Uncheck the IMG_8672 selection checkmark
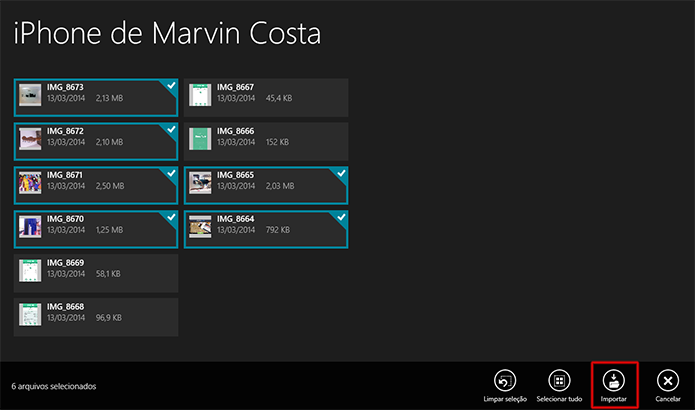This screenshot has width=695, height=410. coord(171,129)
